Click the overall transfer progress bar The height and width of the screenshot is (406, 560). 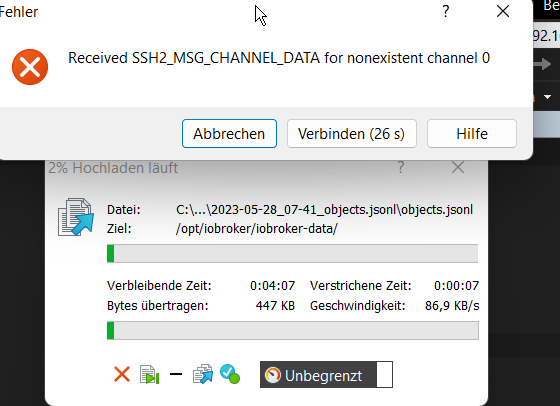[x=292, y=330]
